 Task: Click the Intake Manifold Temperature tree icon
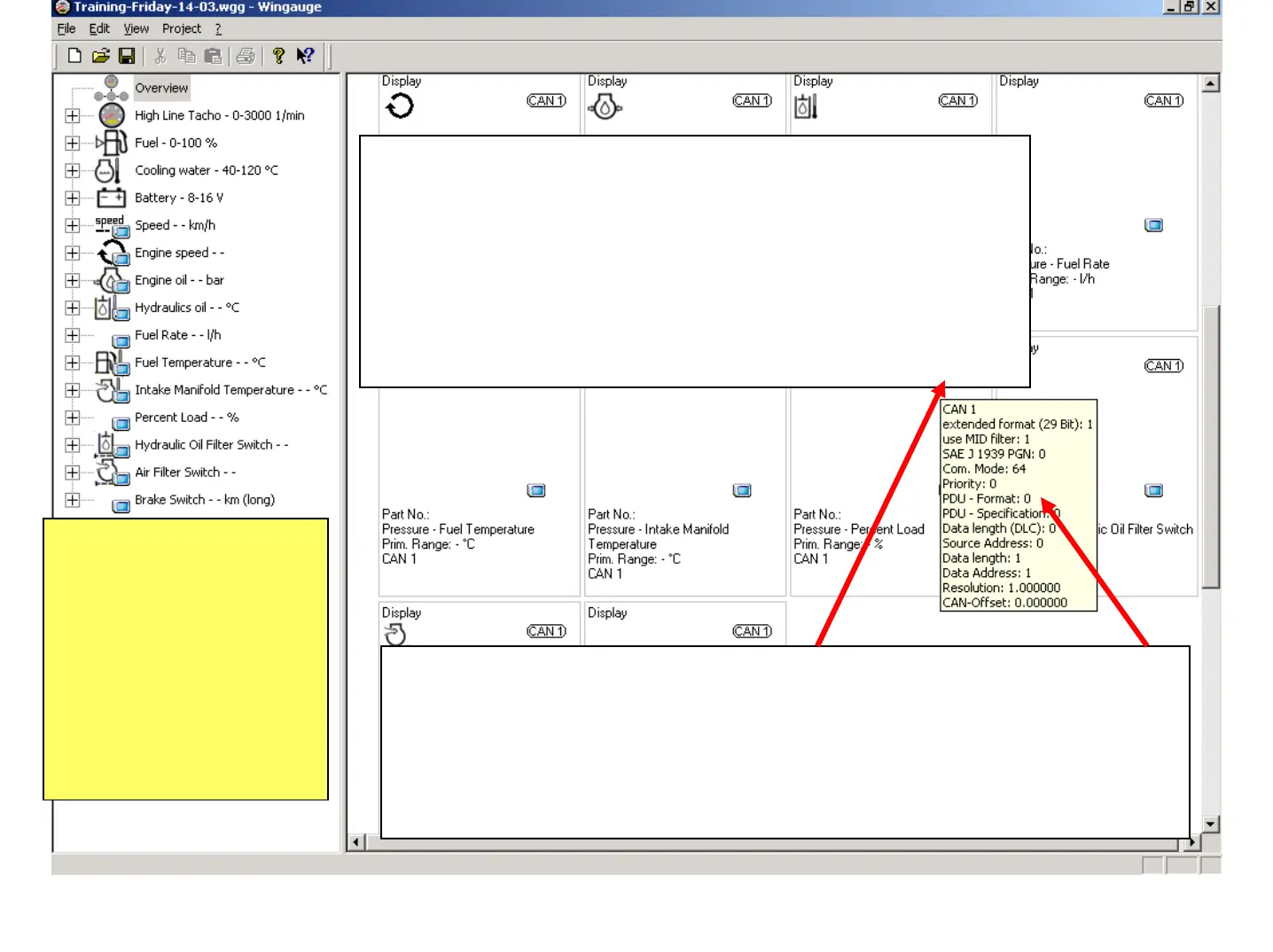click(x=113, y=391)
